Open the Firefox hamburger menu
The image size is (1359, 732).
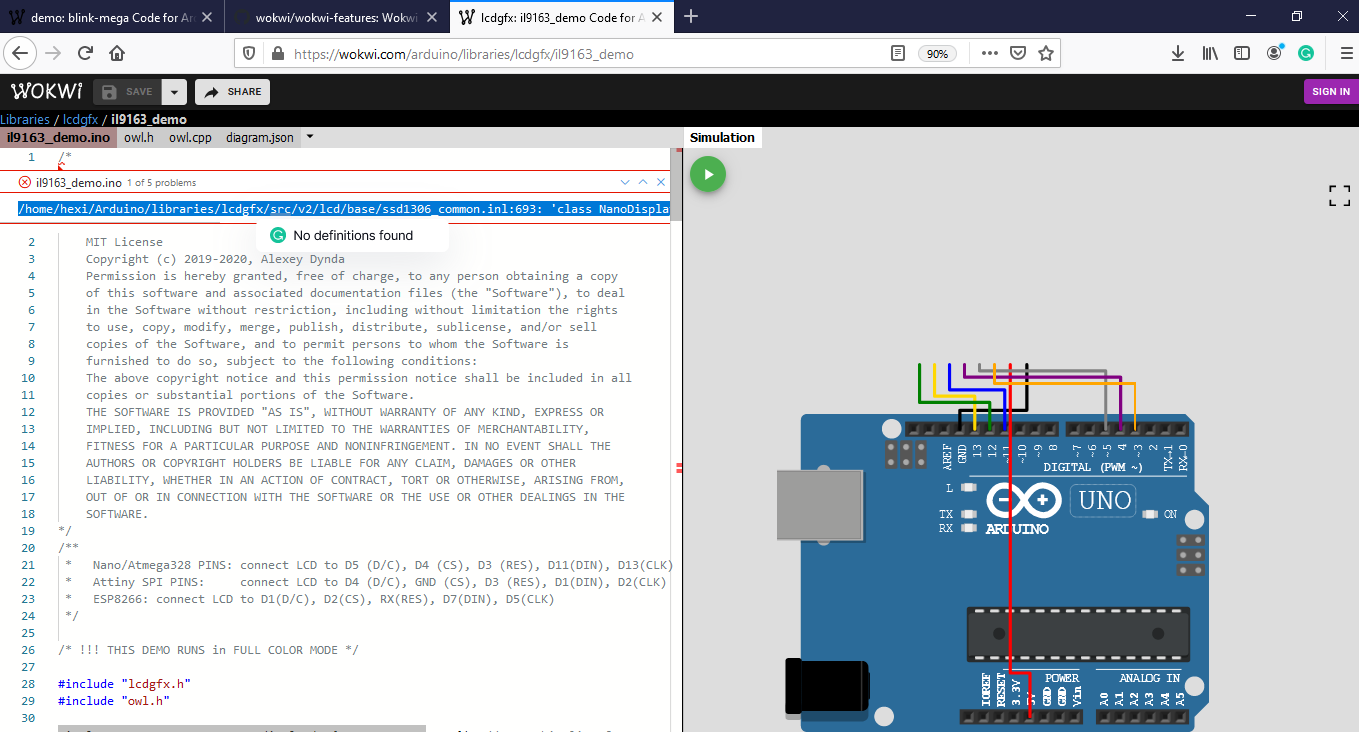pyautogui.click(x=1346, y=53)
